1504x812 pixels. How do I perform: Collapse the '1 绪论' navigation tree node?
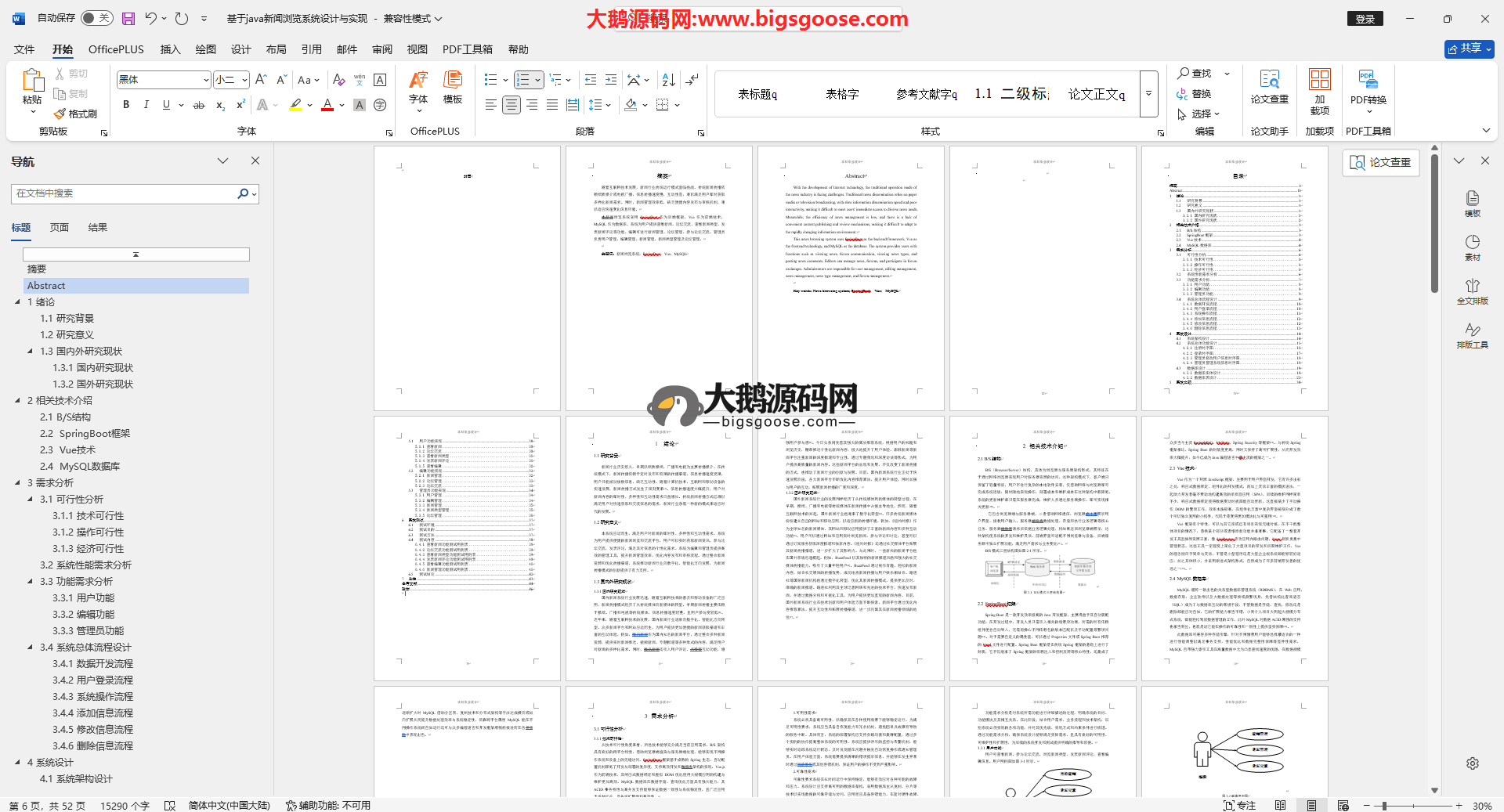click(18, 302)
